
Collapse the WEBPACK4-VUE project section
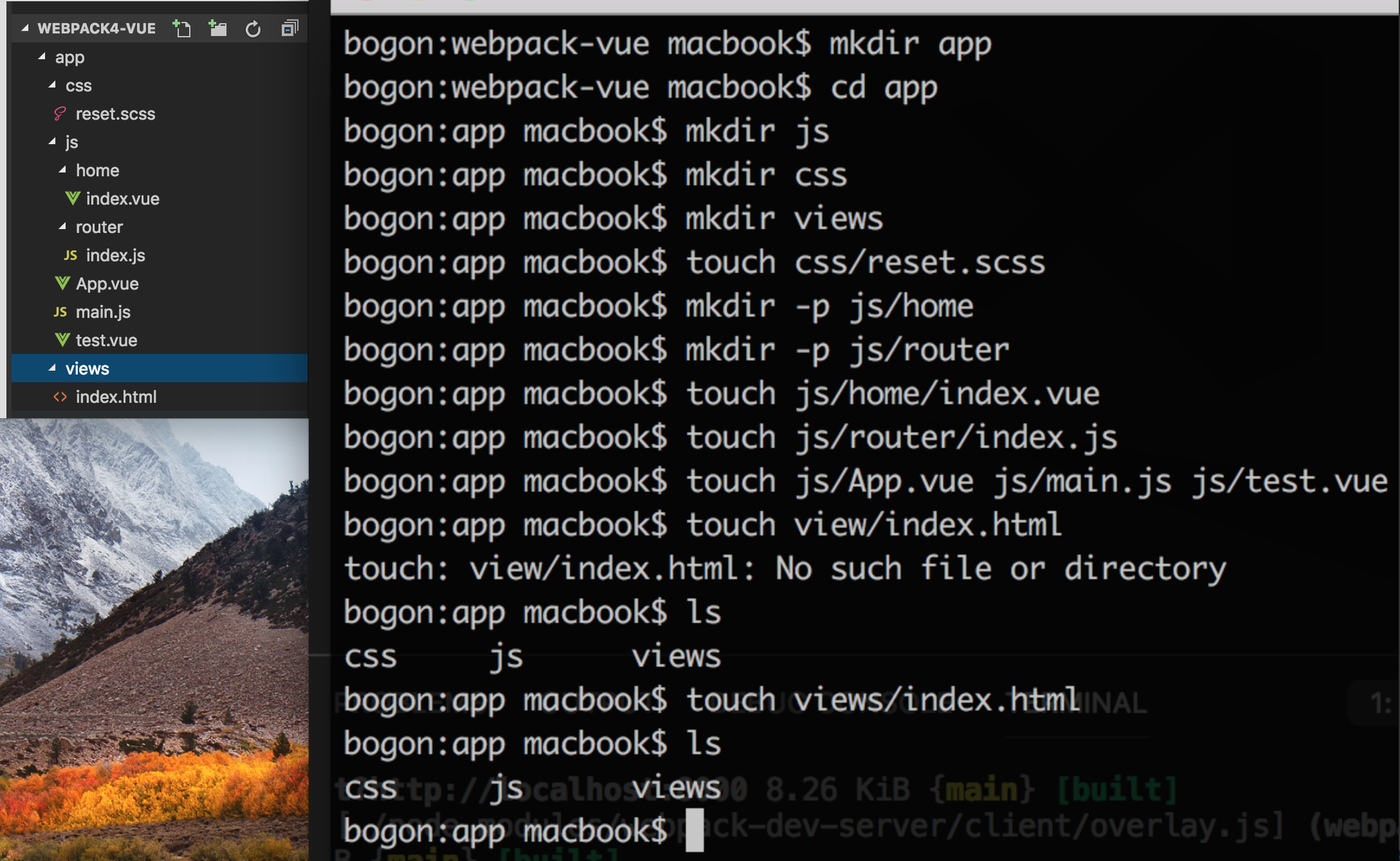pos(25,28)
